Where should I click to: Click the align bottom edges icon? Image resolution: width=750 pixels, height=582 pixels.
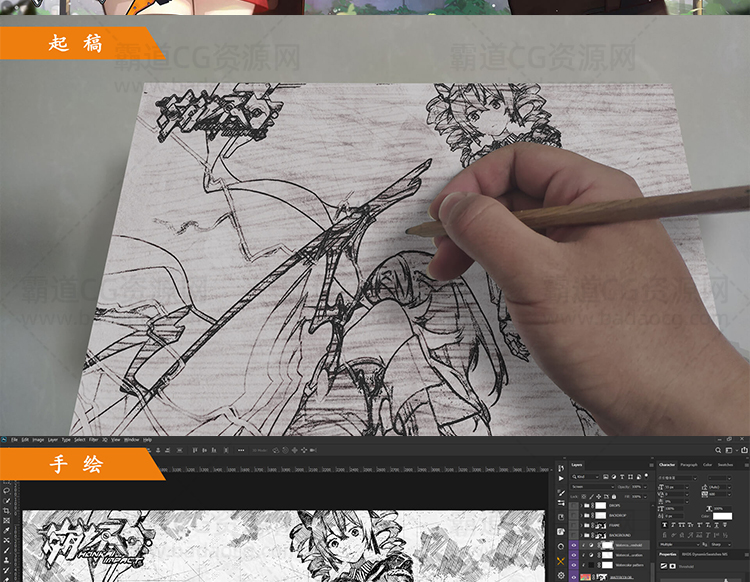click(x=214, y=450)
